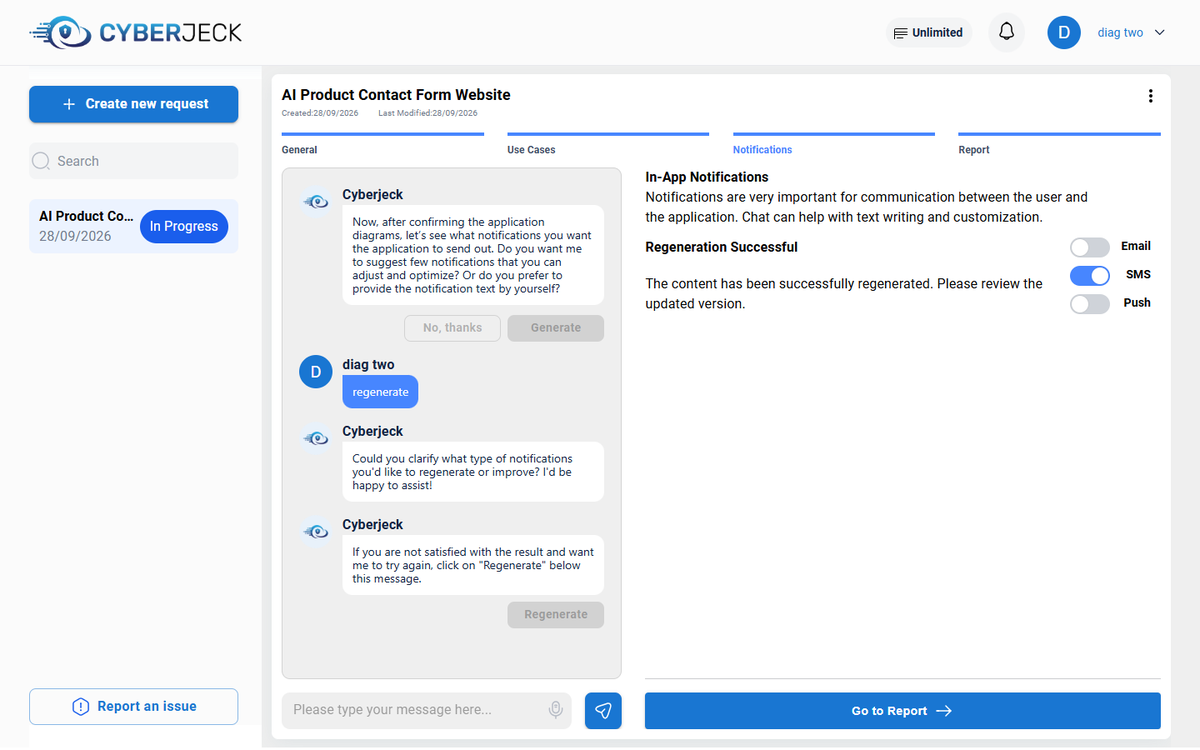Image resolution: width=1200 pixels, height=750 pixels.
Task: Click the Go to Report button
Action: tap(902, 711)
